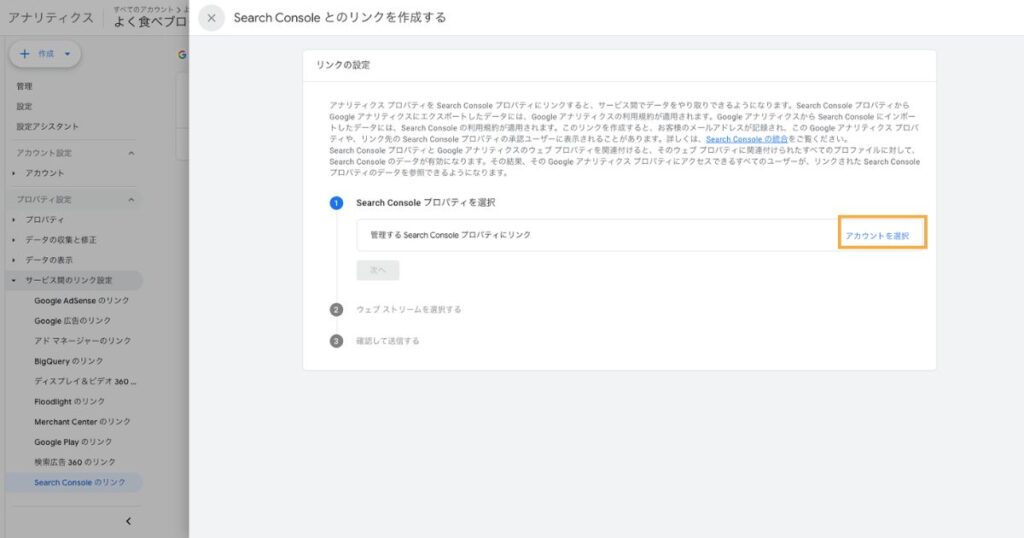Click the よく食べブロ account name
The height and width of the screenshot is (538, 1024).
pos(150,22)
